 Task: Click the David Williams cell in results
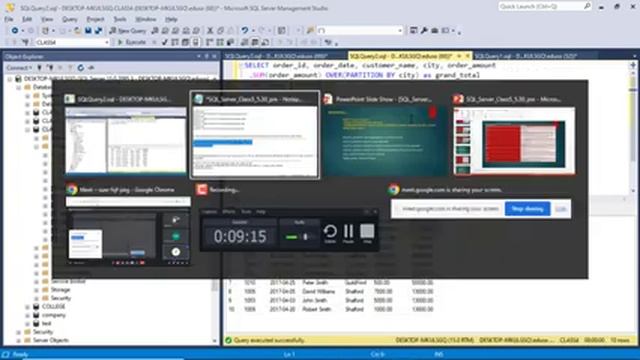coord(319,291)
